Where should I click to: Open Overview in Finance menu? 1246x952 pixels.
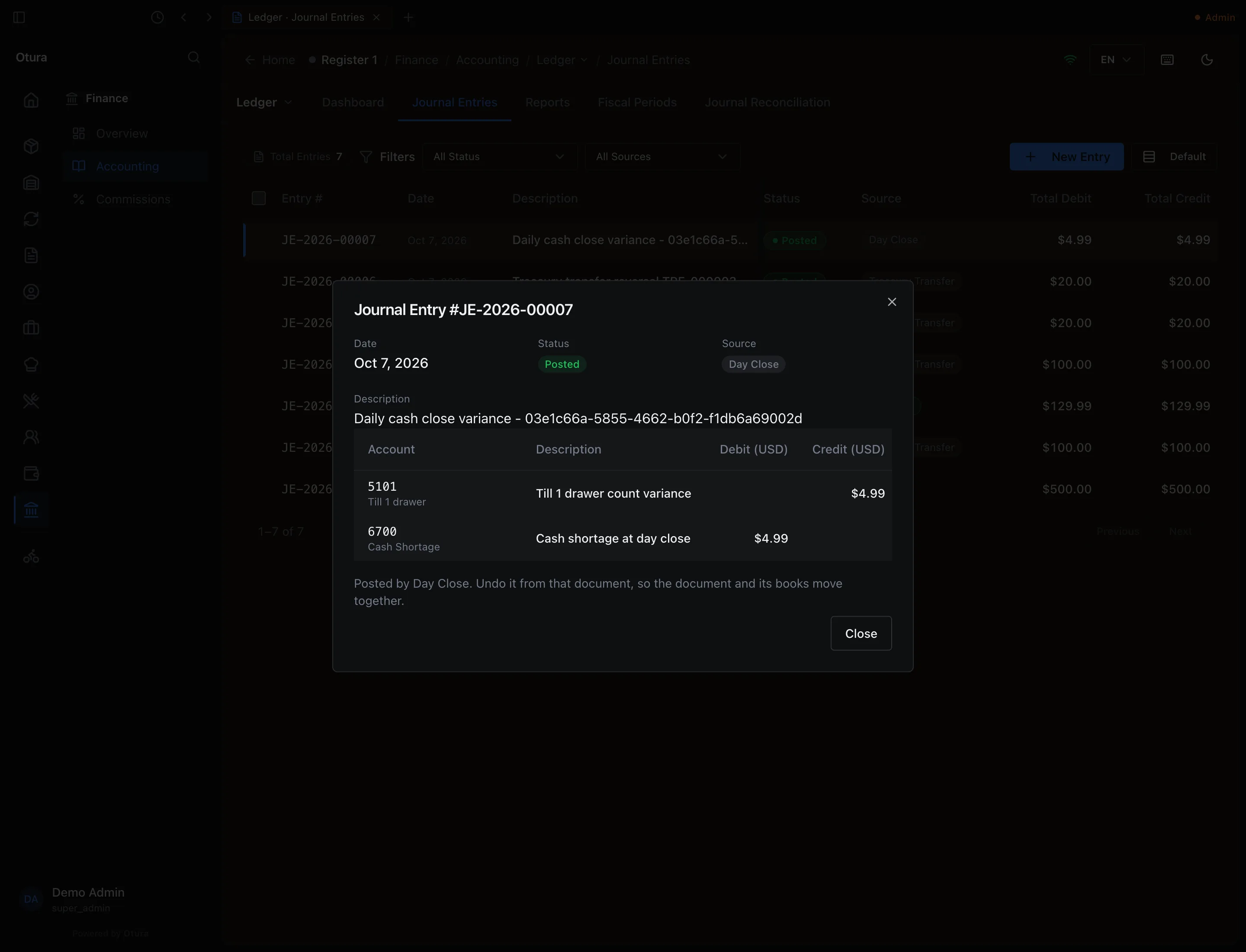point(135,134)
